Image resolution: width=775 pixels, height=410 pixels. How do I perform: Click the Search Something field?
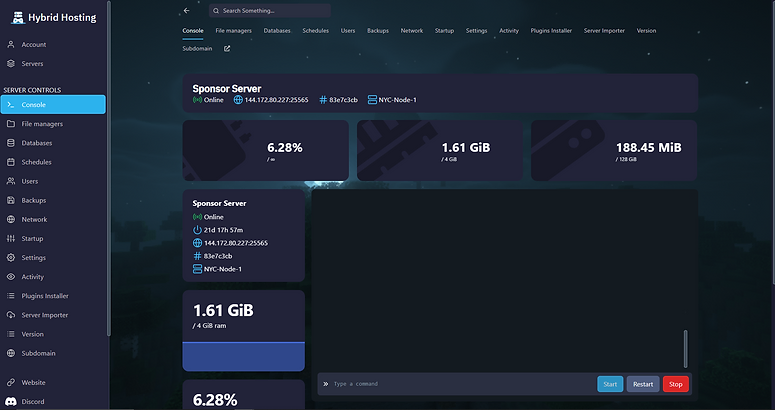pos(270,10)
